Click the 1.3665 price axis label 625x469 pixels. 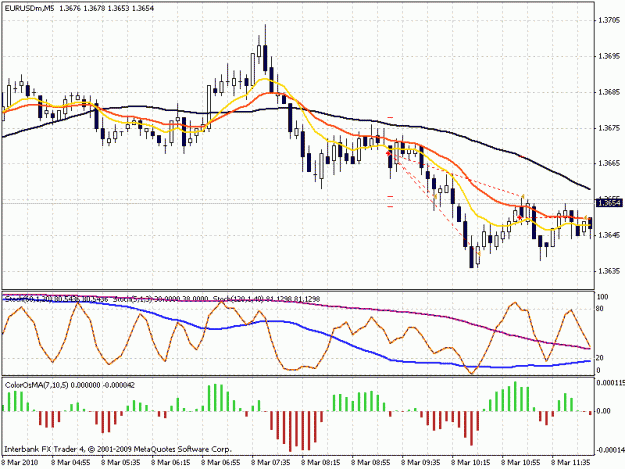point(609,163)
